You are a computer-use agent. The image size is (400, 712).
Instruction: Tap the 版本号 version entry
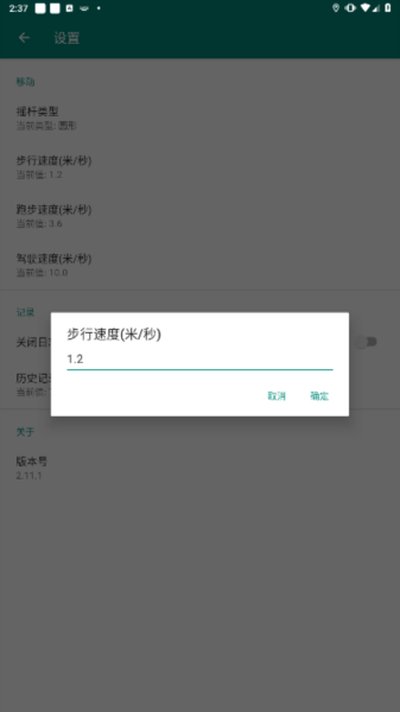[200, 468]
